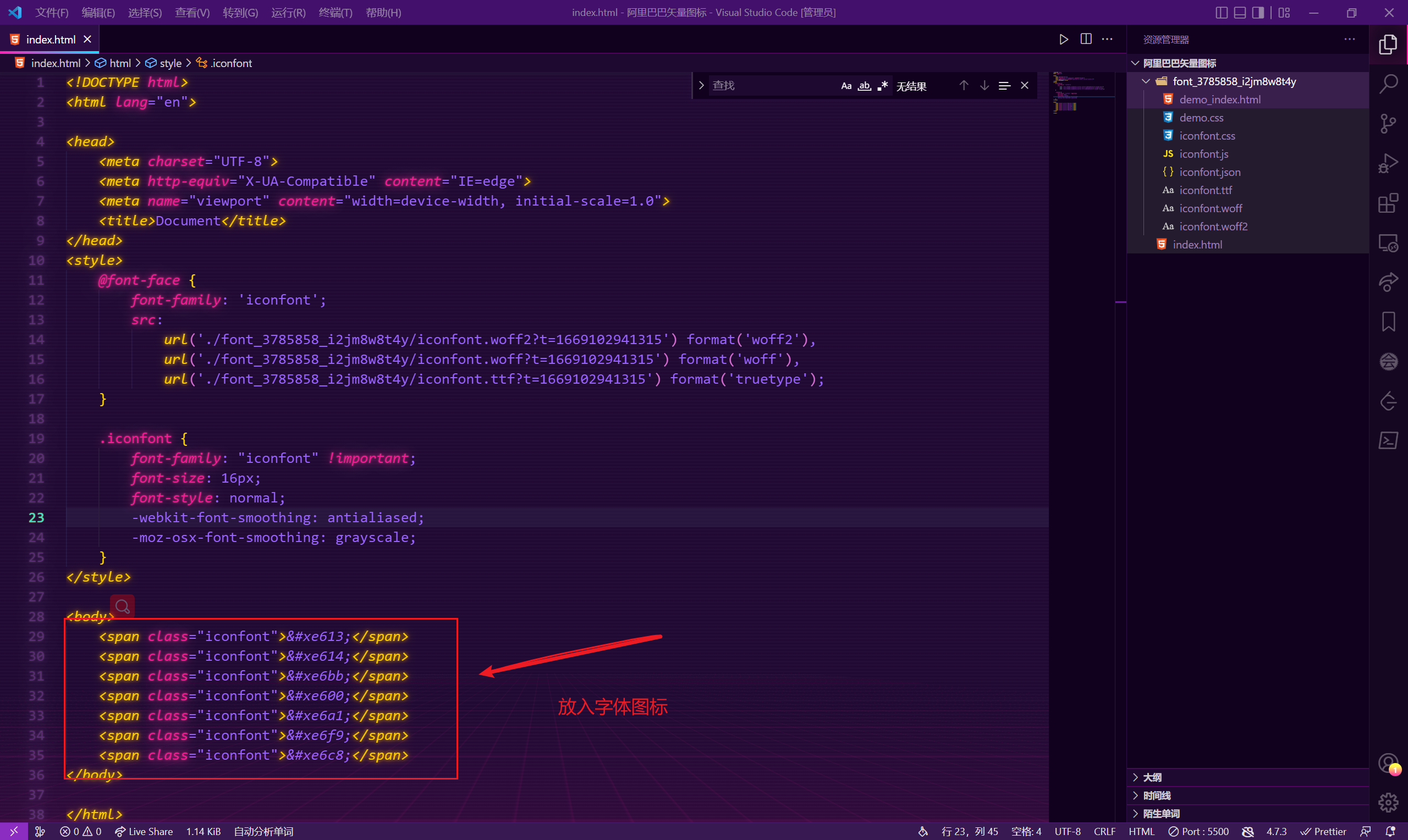Show errors and warnings count in status bar
This screenshot has width=1408, height=840.
(80, 831)
